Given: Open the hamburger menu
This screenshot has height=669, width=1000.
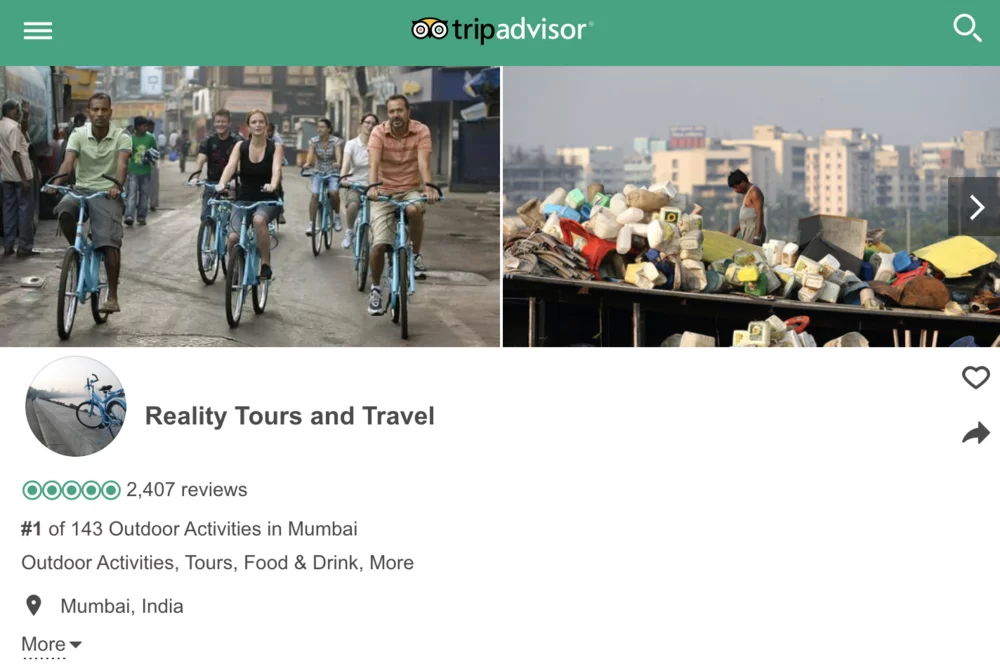Looking at the screenshot, I should 38,31.
